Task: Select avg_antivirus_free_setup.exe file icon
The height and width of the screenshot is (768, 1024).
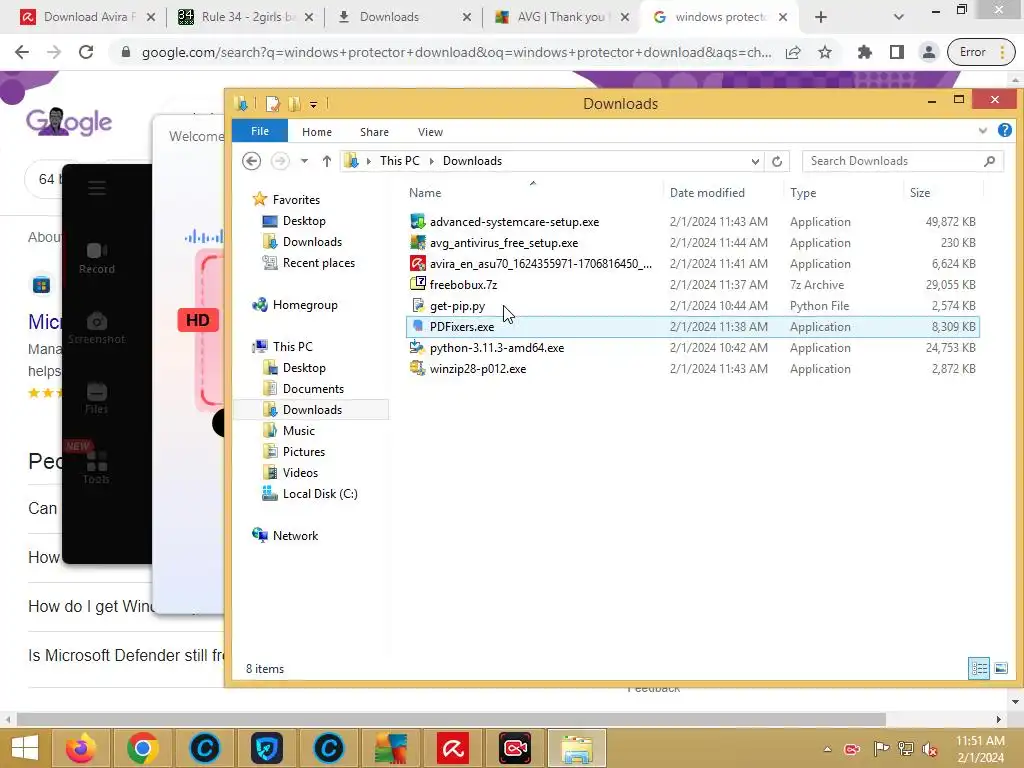Action: 417,242
